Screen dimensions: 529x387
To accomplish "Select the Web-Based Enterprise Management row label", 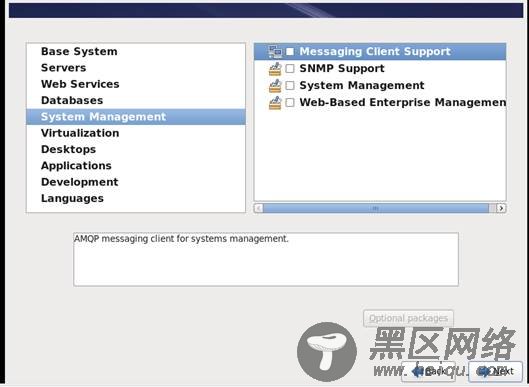I will (x=402, y=102).
